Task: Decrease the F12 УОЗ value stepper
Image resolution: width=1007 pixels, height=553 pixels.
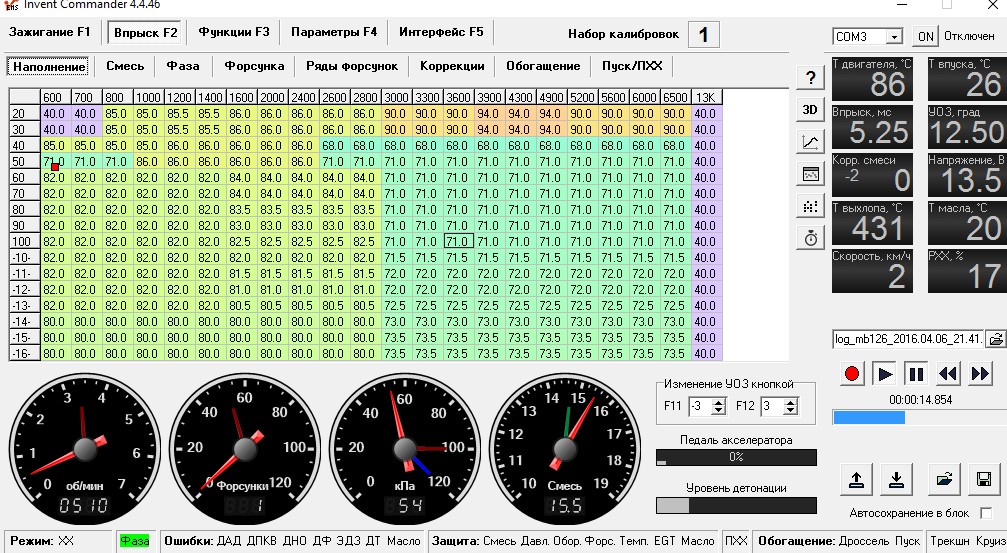Action: 791,410
